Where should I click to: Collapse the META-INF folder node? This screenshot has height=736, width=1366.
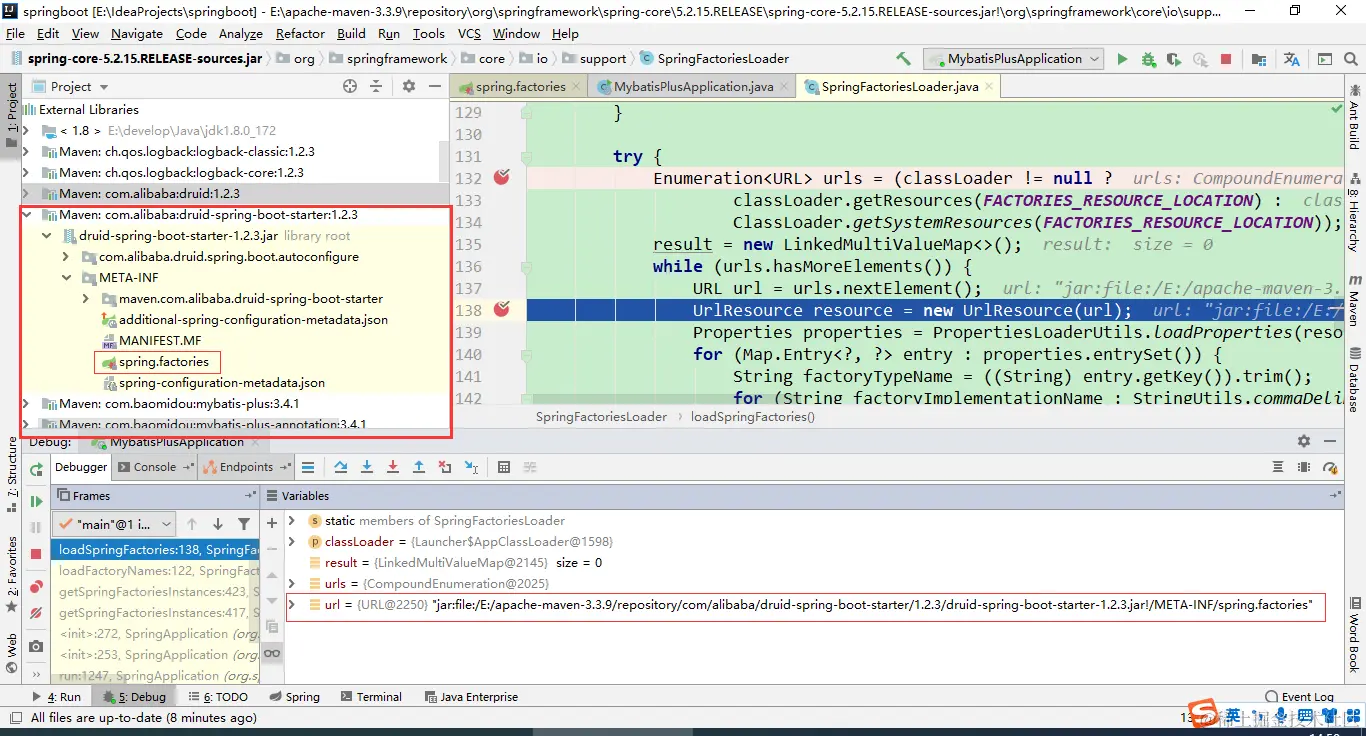point(67,278)
